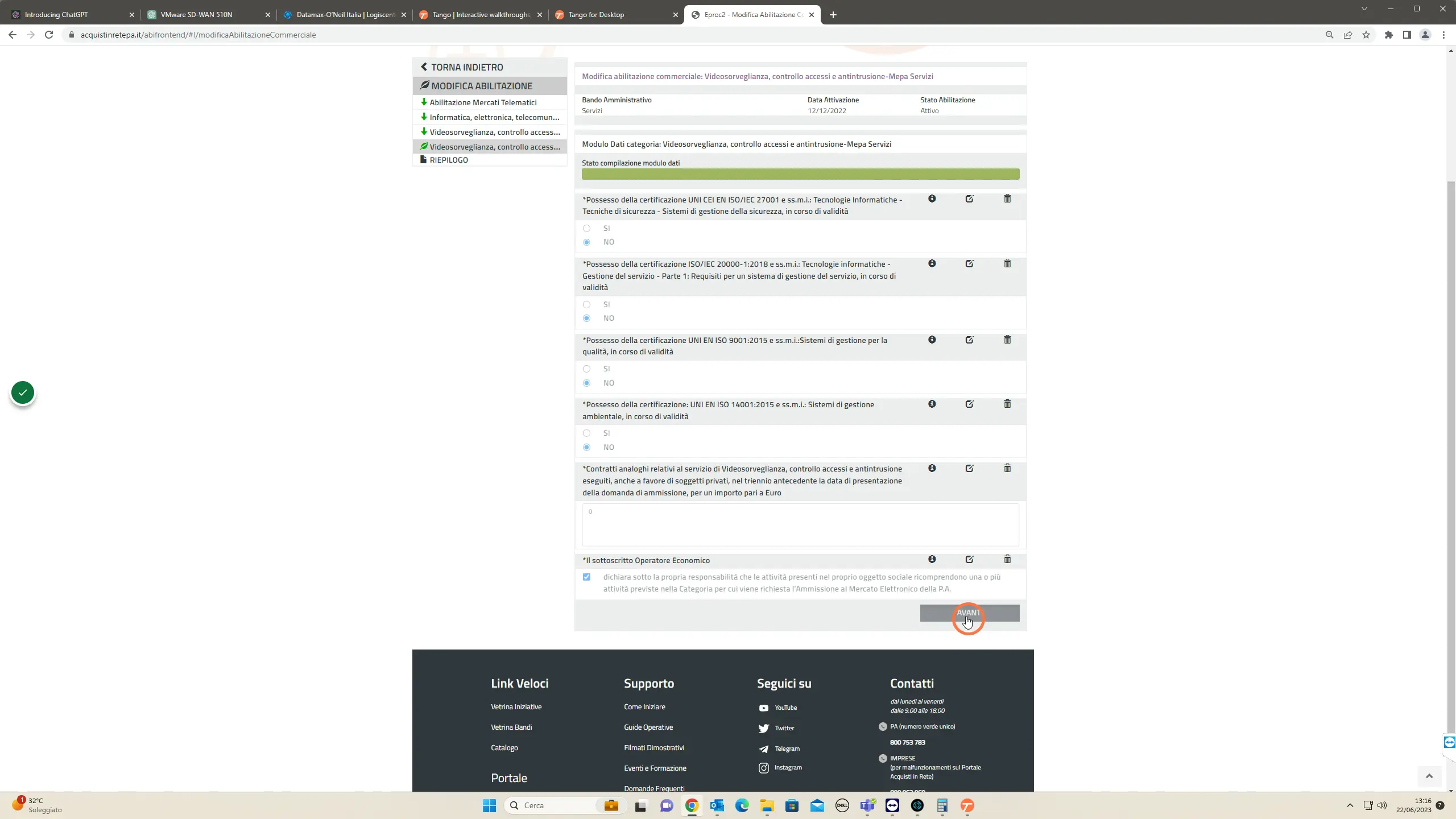
Task: Click the AVANTI button
Action: [969, 613]
